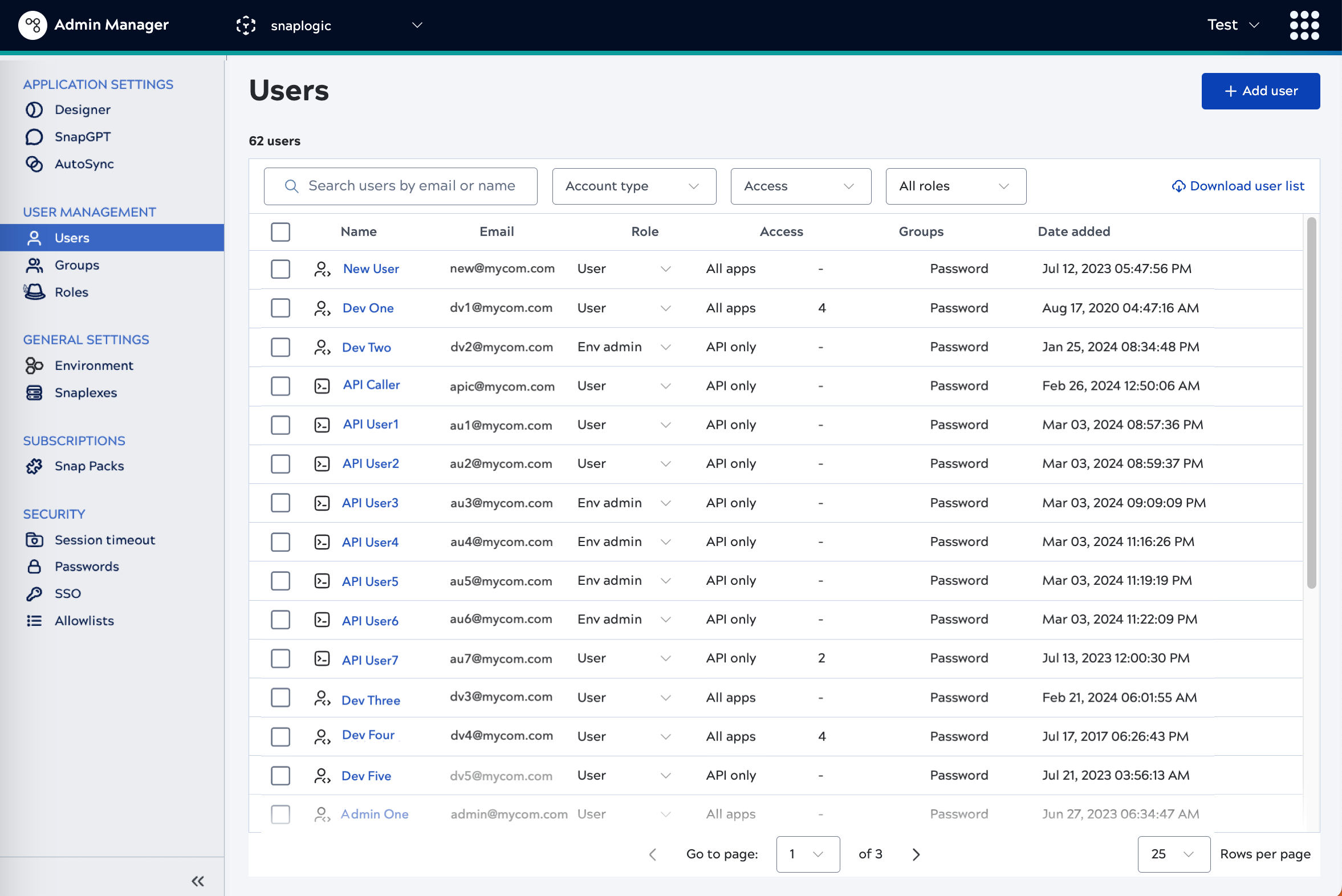Click the SSO key icon
The width and height of the screenshot is (1342, 896).
(34, 594)
